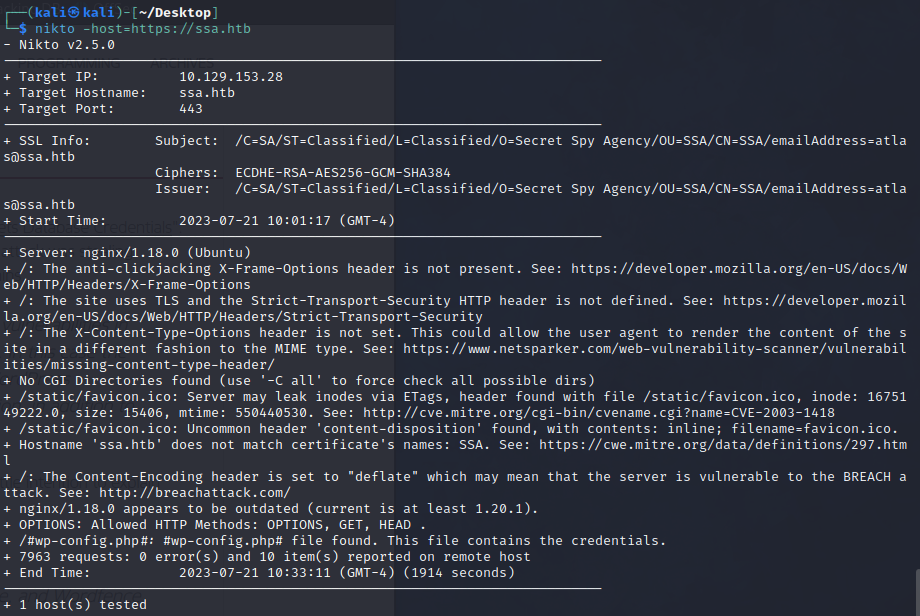Screen dimensions: 920x616
Task: Click the ECDHE-RSA-AES256-GCM-SHA384 cipher text
Action: (343, 173)
